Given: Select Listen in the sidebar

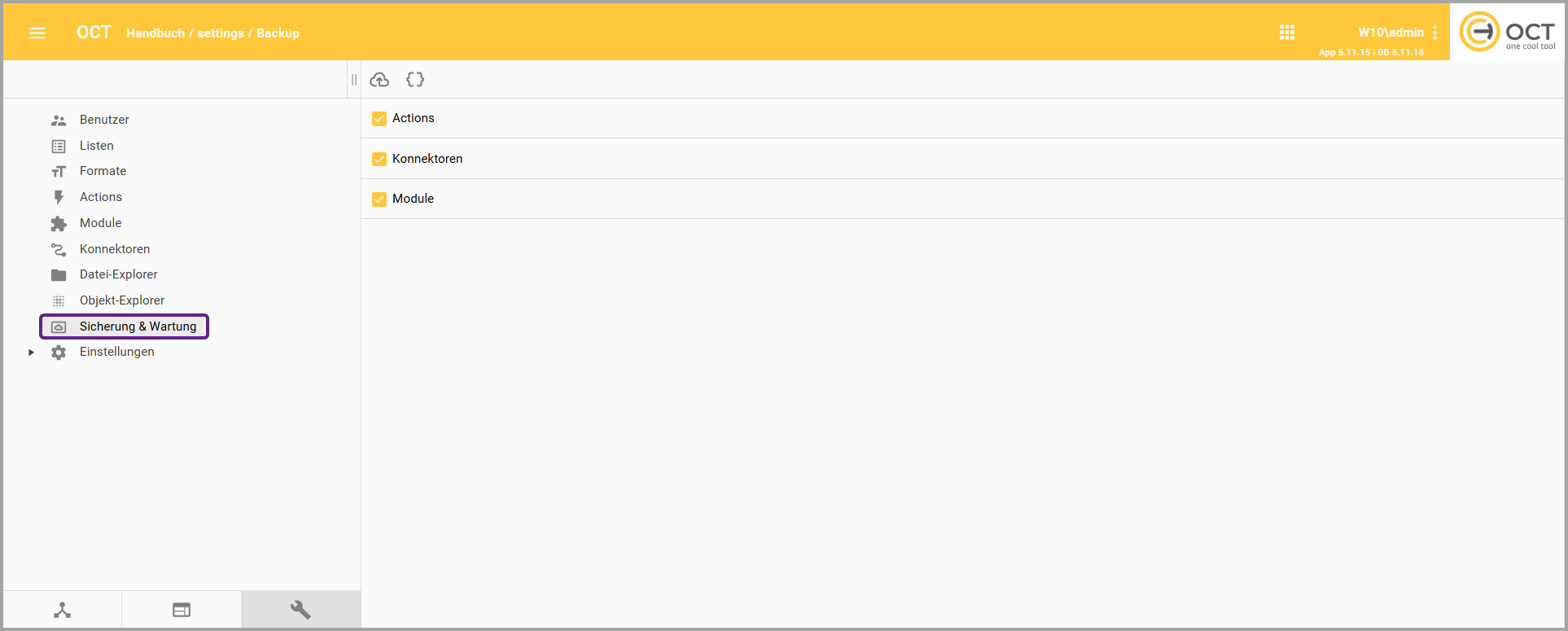Looking at the screenshot, I should coord(96,146).
